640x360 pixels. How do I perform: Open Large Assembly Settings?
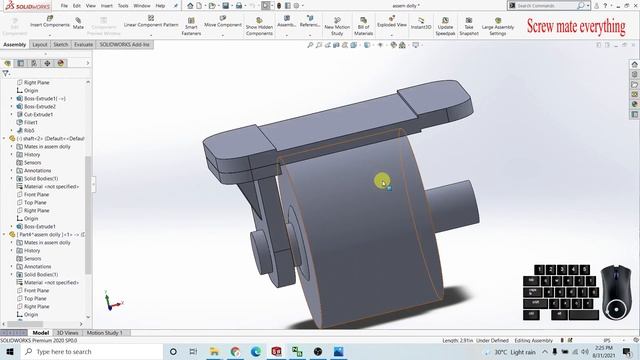point(498,27)
